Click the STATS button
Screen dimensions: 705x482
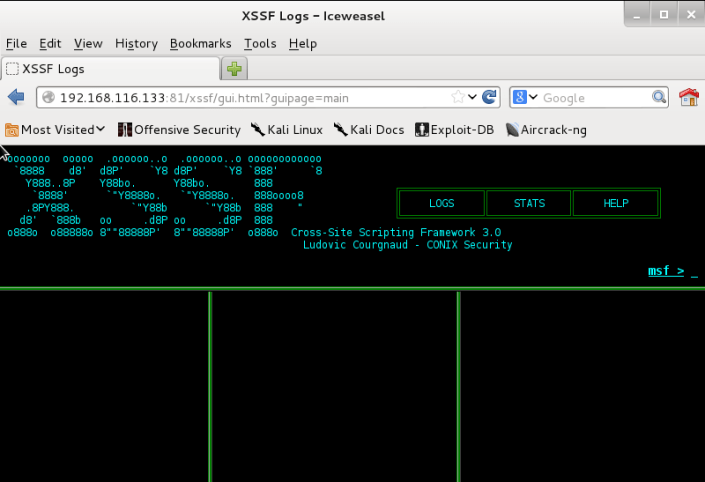(529, 203)
